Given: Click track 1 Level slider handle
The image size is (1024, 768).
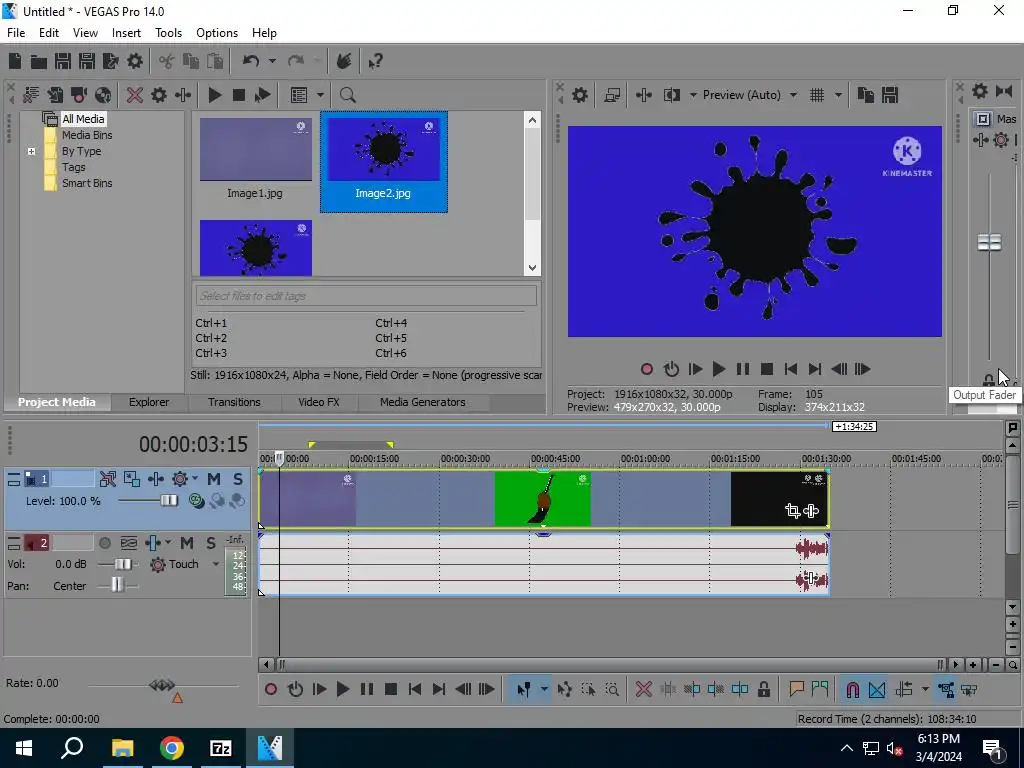Looking at the screenshot, I should pyautogui.click(x=169, y=501).
